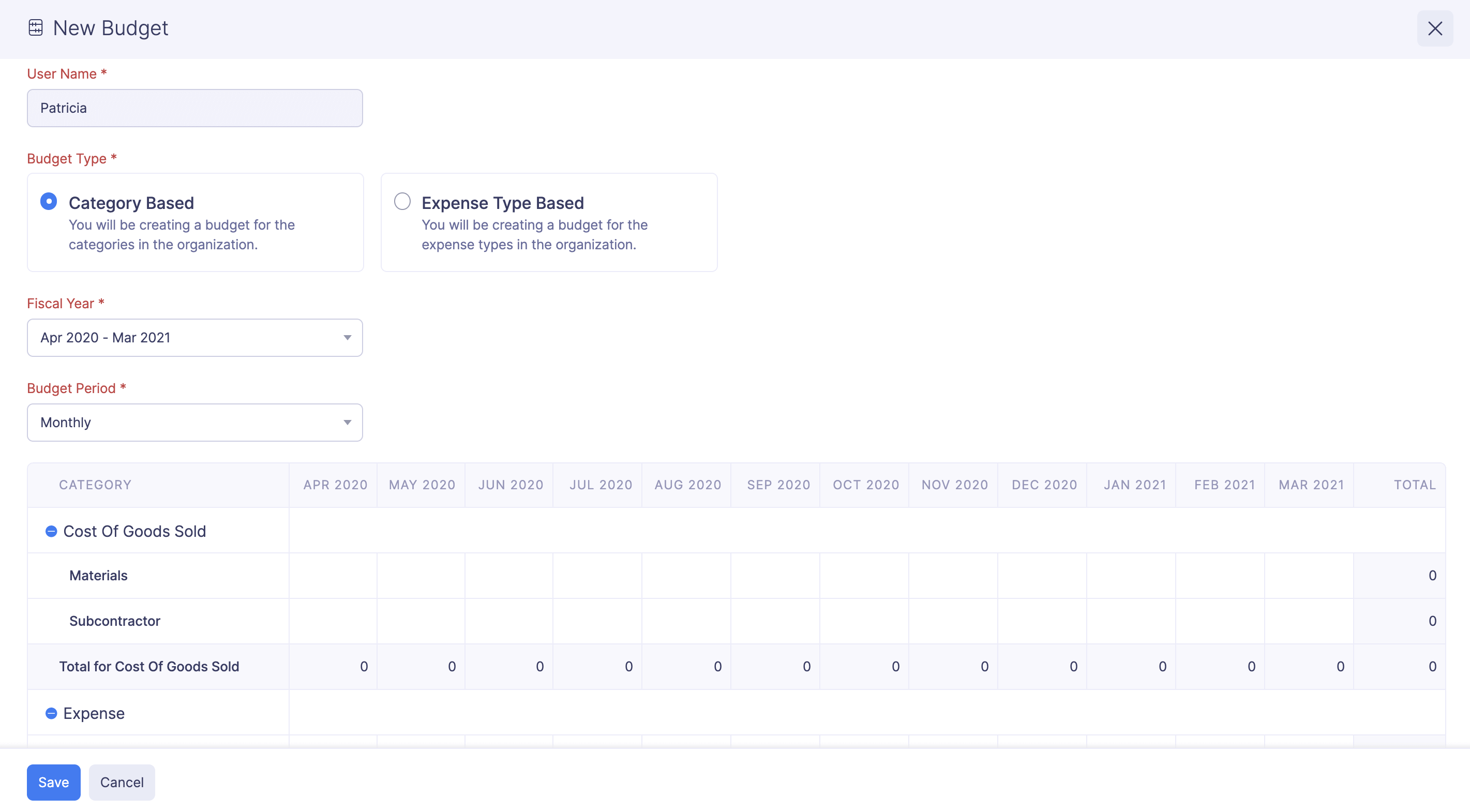This screenshot has width=1470, height=812.
Task: Click the User Name field containing Patricia
Action: click(194, 108)
